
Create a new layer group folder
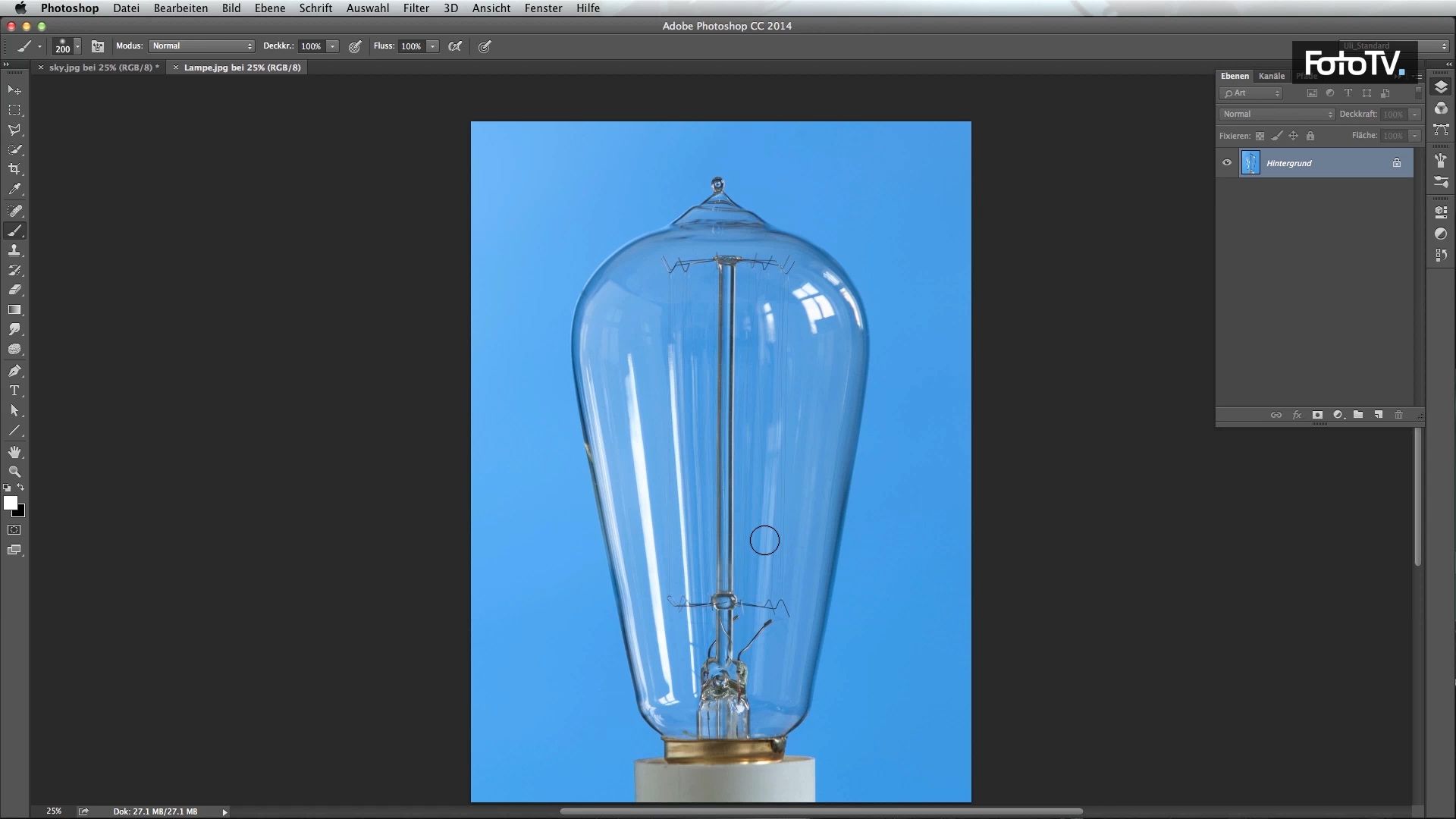coord(1358,415)
